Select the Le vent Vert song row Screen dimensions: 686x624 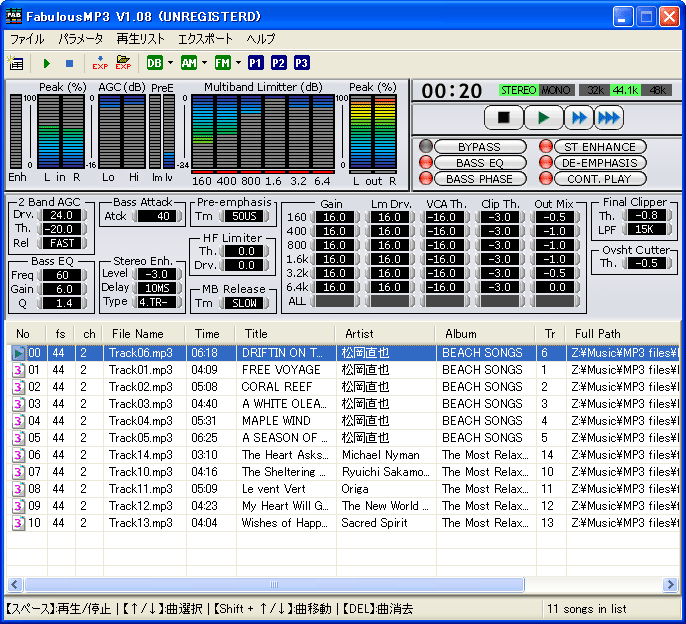click(x=344, y=489)
